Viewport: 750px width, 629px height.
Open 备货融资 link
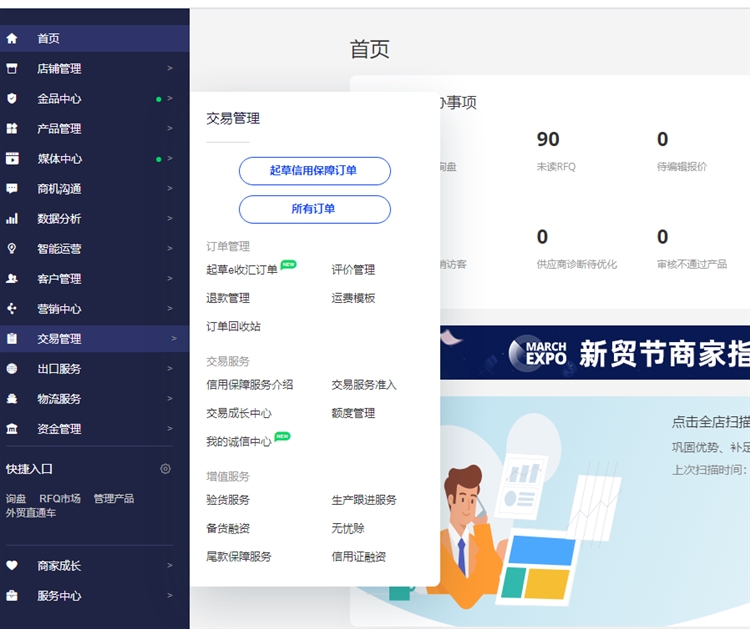click(228, 528)
